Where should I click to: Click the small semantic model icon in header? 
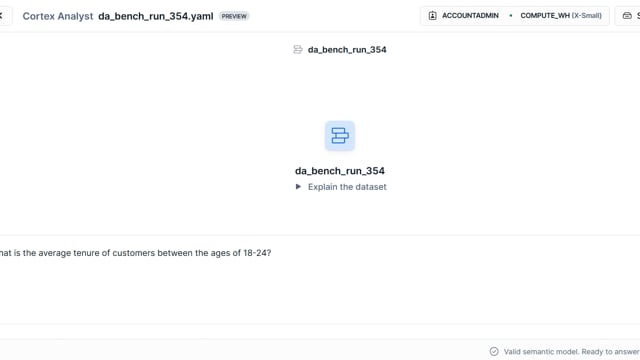pyautogui.click(x=298, y=49)
